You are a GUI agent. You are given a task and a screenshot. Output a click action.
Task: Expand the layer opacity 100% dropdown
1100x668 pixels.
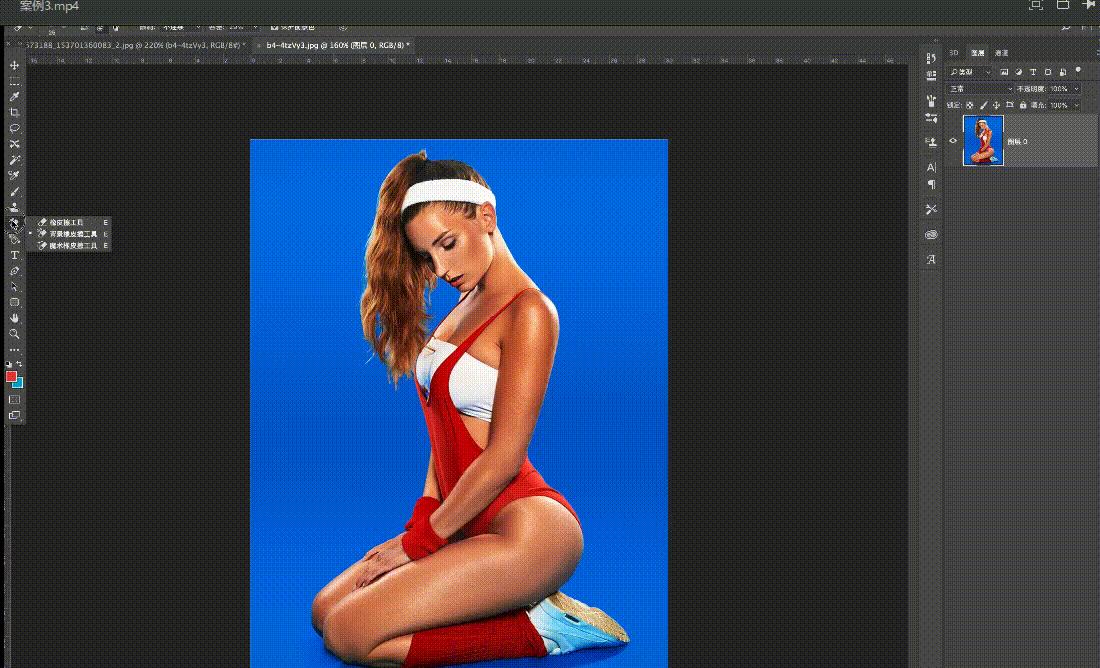[1075, 89]
